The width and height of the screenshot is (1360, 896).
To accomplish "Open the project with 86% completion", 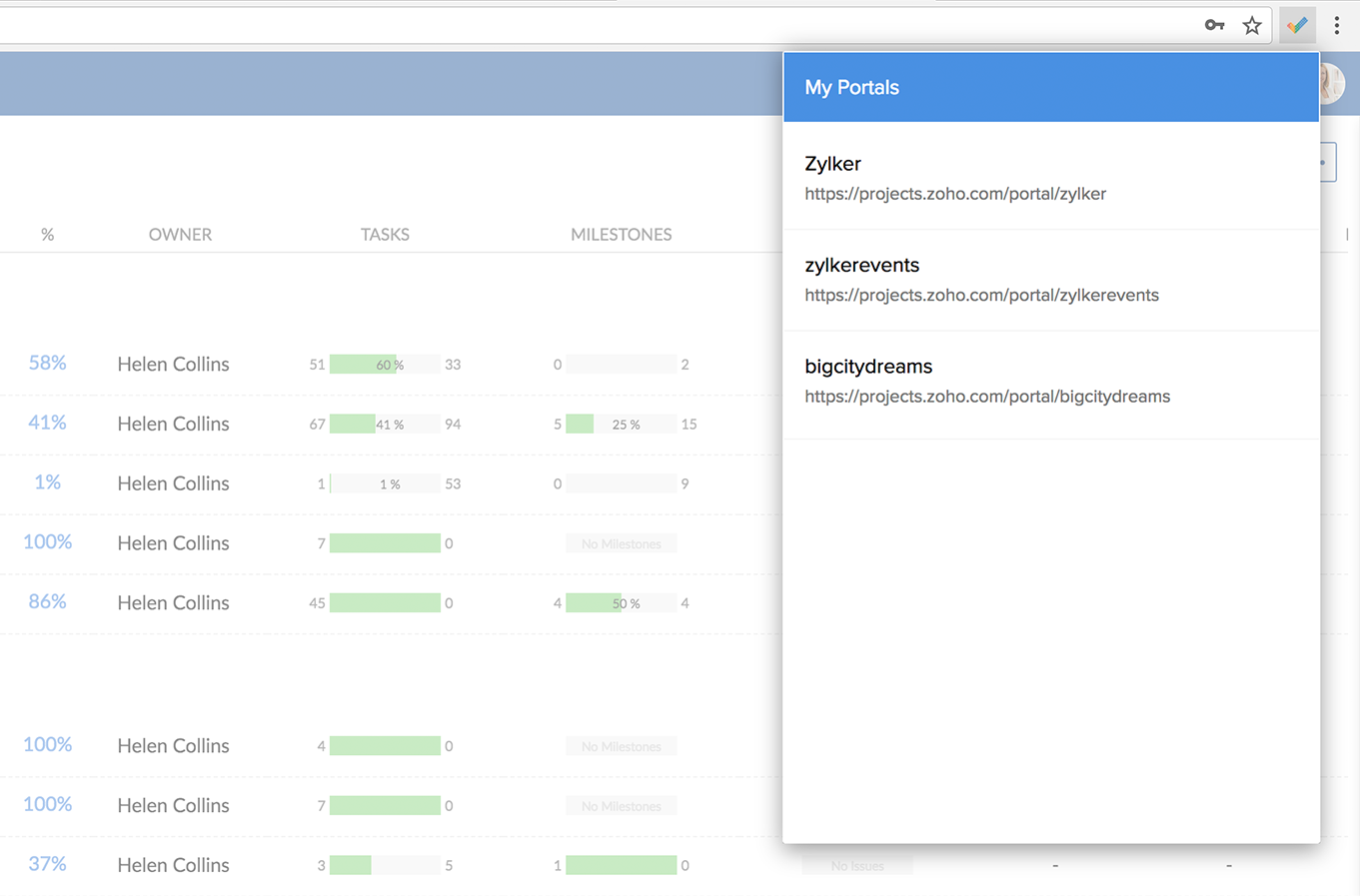I will click(47, 601).
